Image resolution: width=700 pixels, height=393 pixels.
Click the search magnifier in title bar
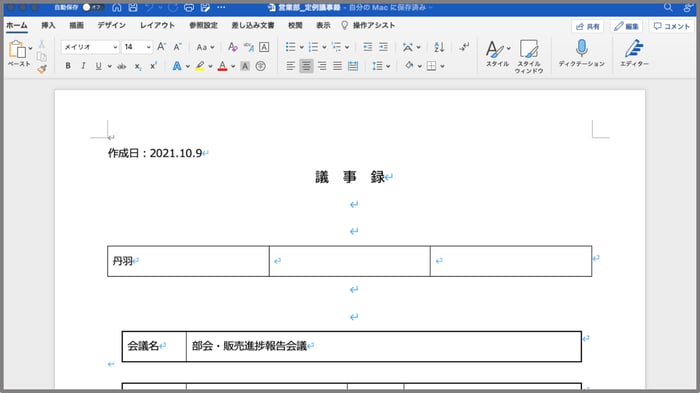click(668, 7)
